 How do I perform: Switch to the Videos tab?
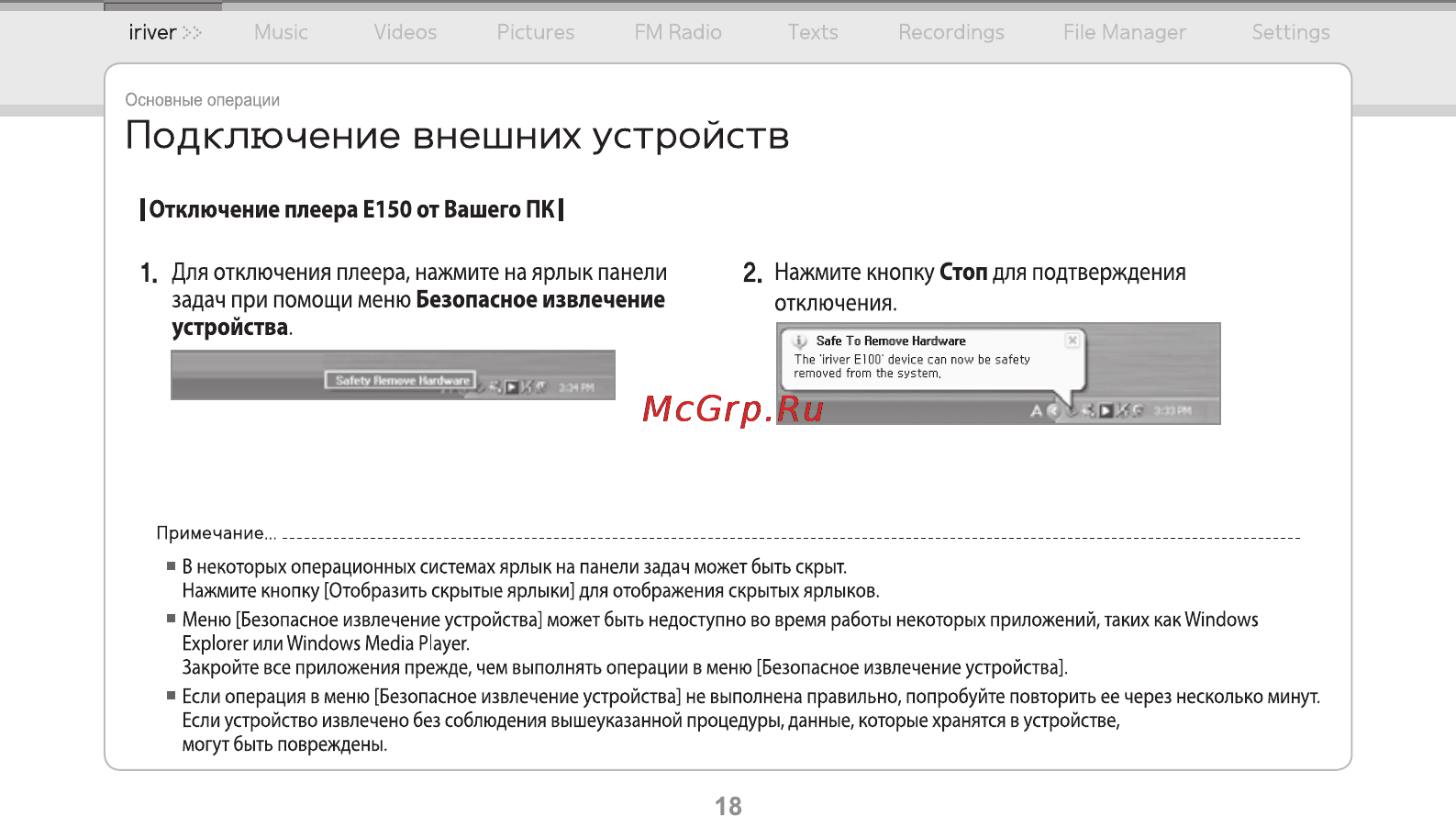tap(405, 32)
